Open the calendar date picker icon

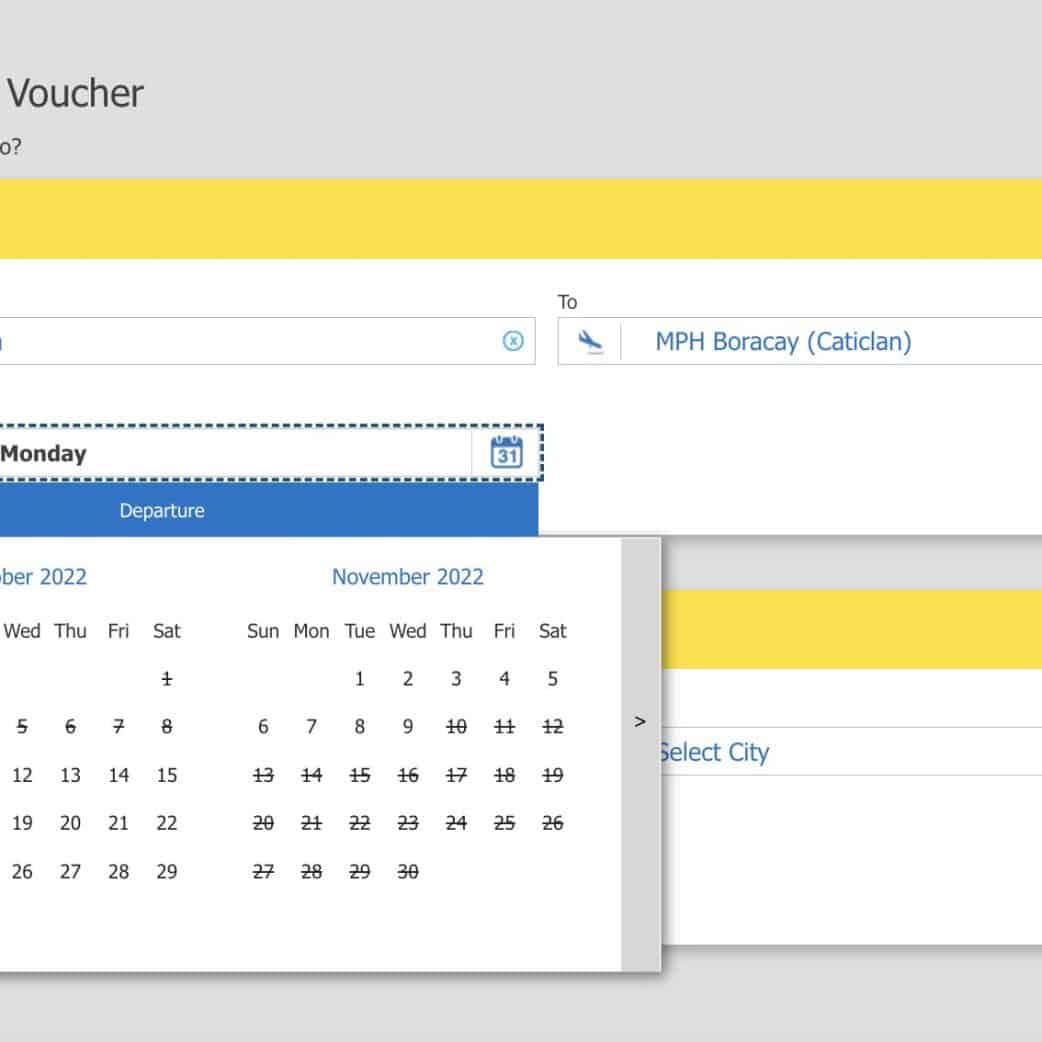[x=507, y=453]
